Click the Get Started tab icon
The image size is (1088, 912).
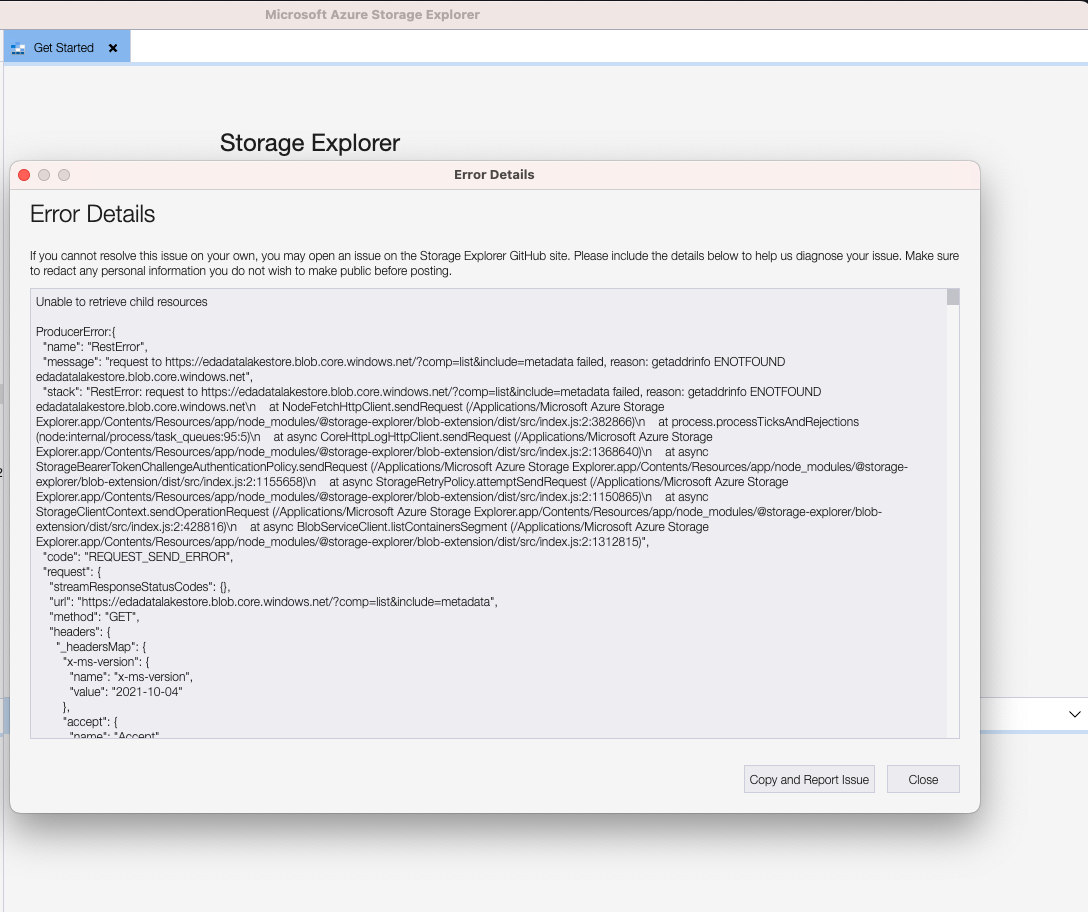[x=18, y=49]
